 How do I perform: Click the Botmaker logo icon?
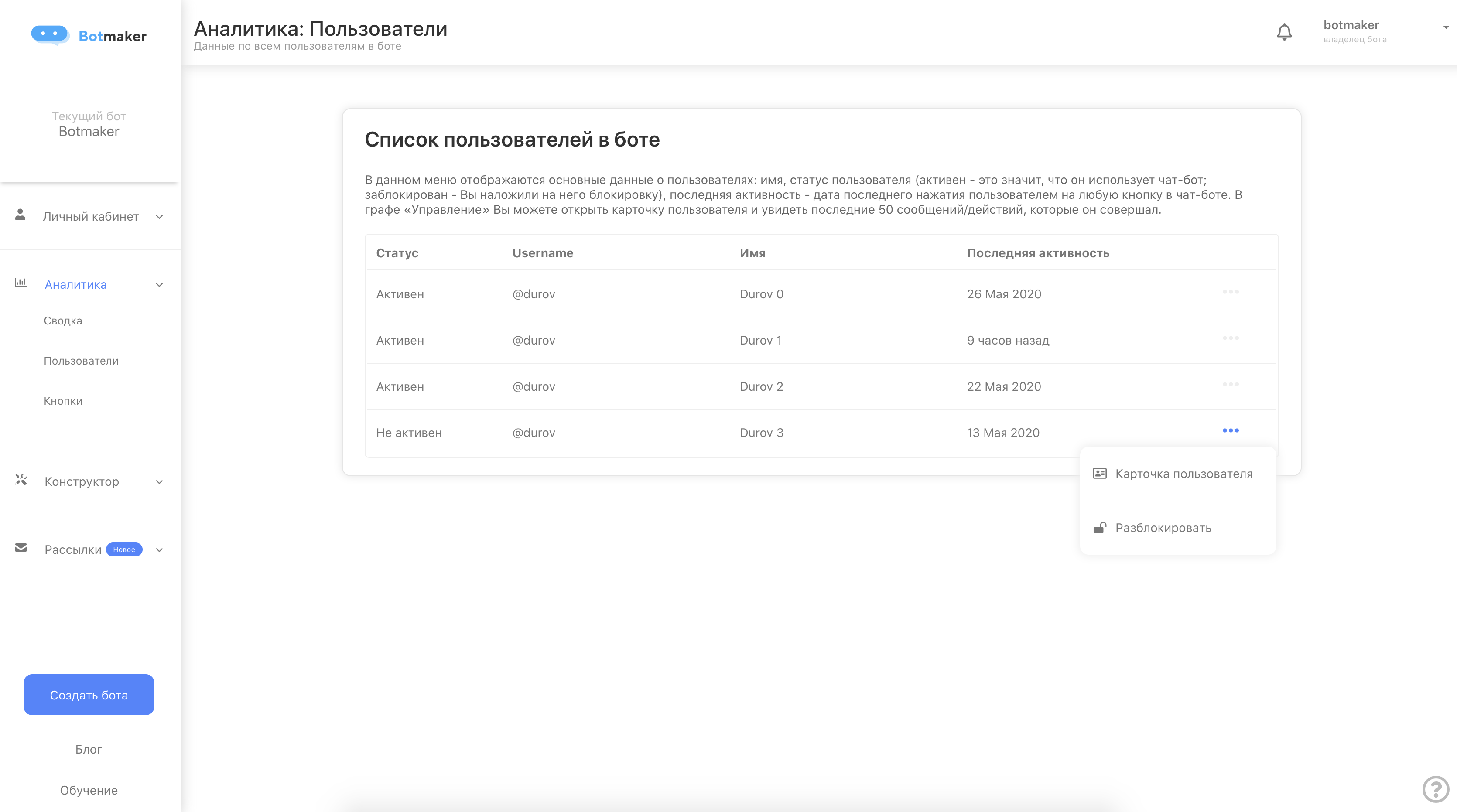pyautogui.click(x=50, y=35)
